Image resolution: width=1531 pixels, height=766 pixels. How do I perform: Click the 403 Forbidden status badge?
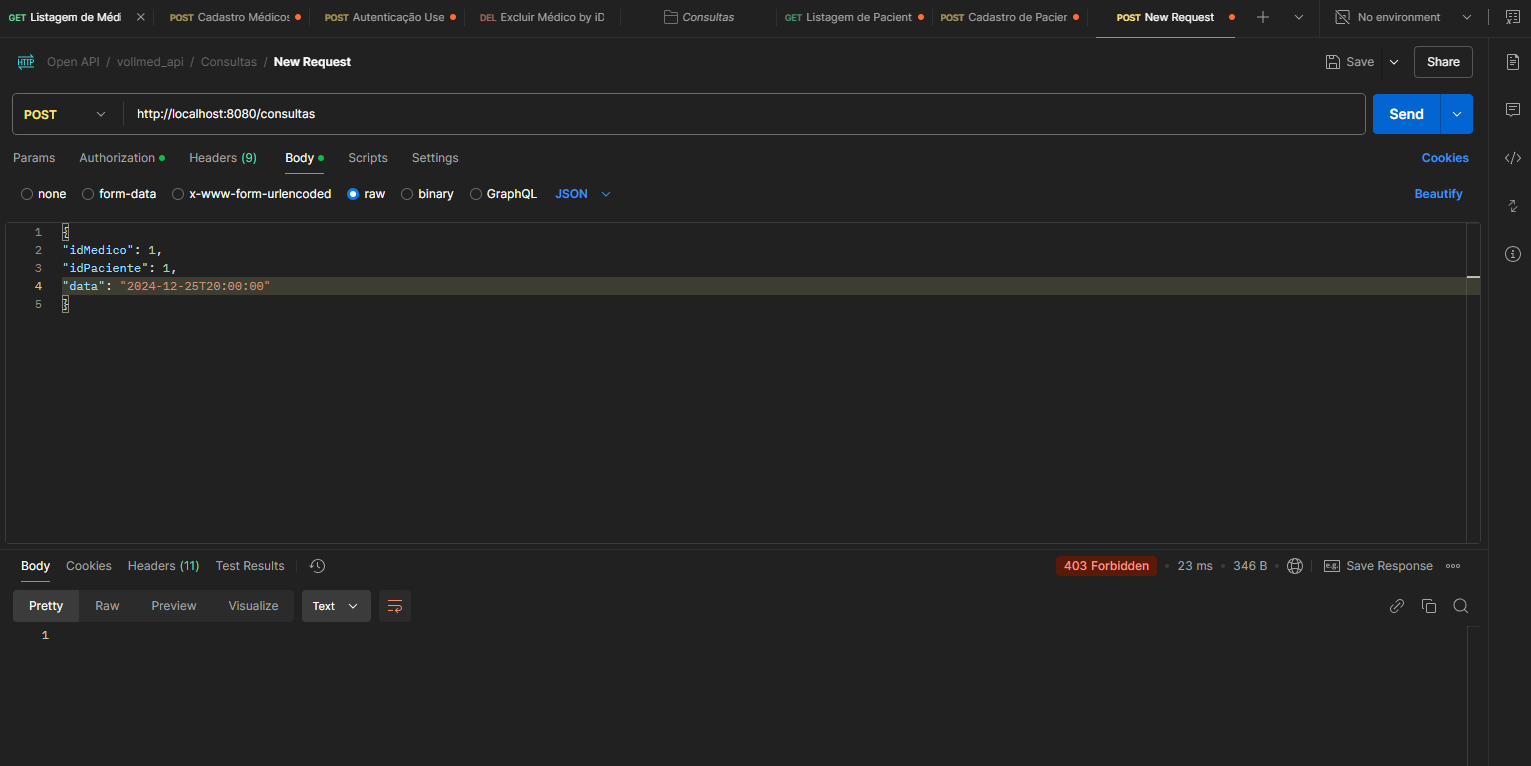pyautogui.click(x=1106, y=566)
